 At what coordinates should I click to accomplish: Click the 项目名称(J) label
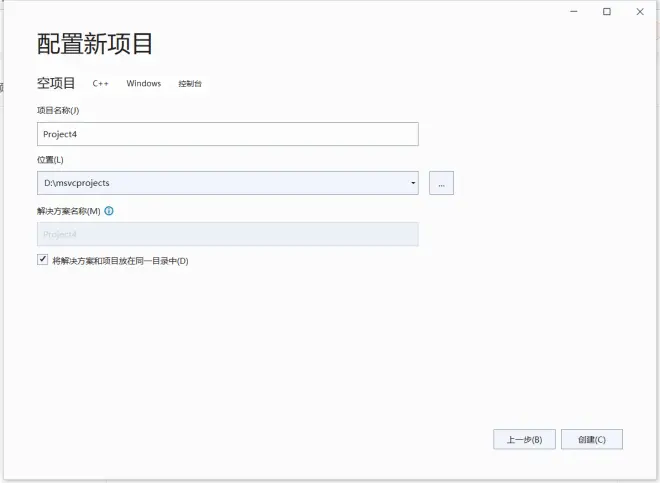[x=58, y=111]
